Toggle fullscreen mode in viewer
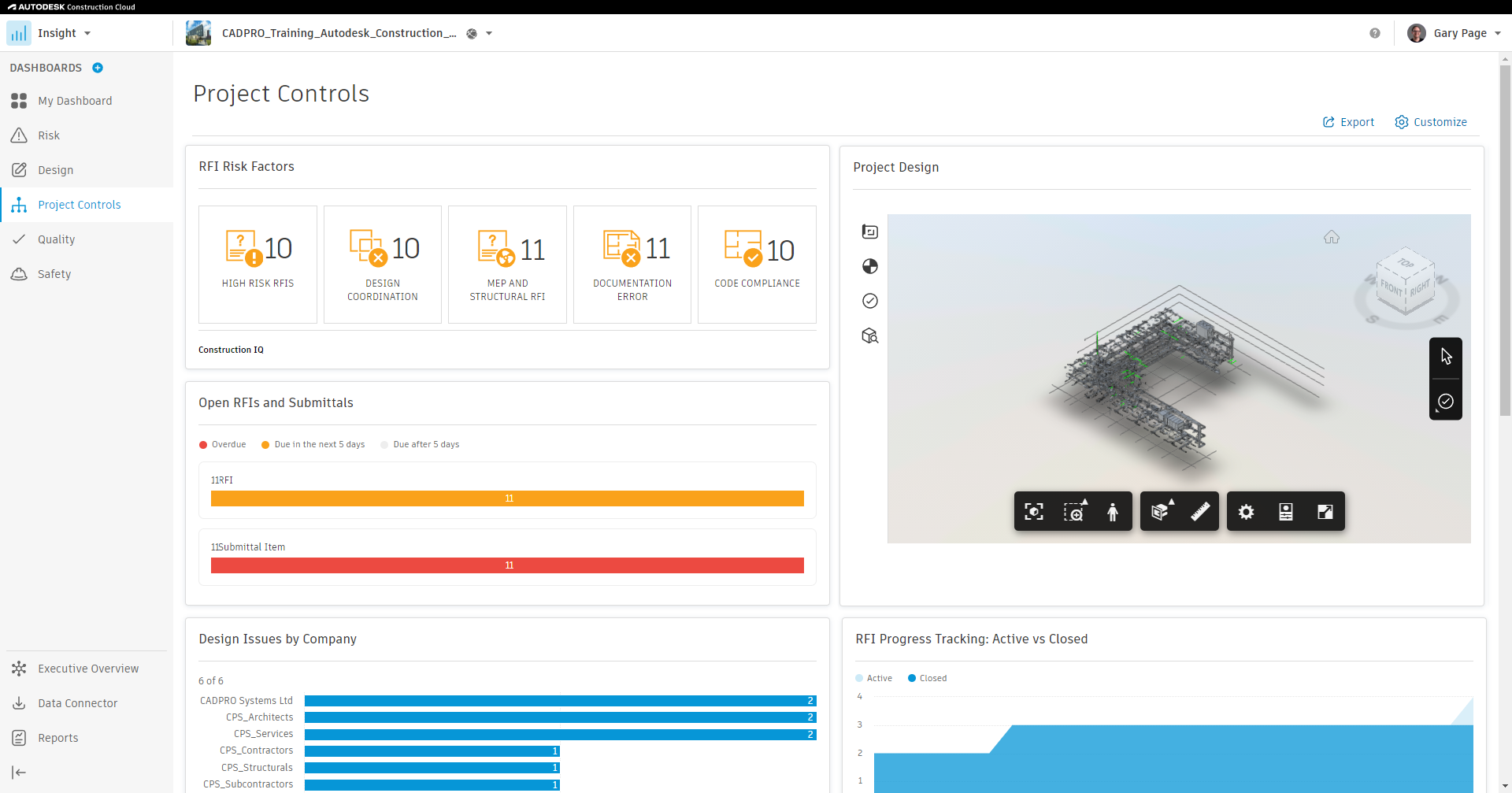The width and height of the screenshot is (1512, 793). point(1325,512)
